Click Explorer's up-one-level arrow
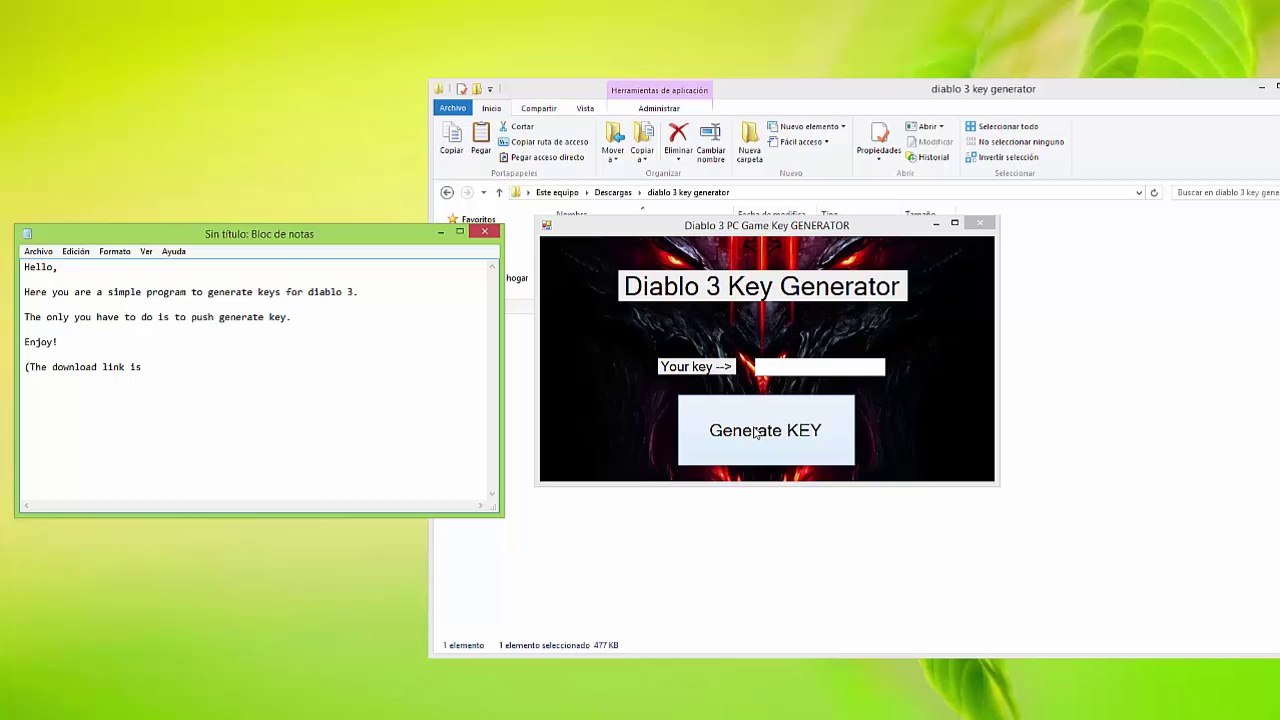 (x=499, y=192)
